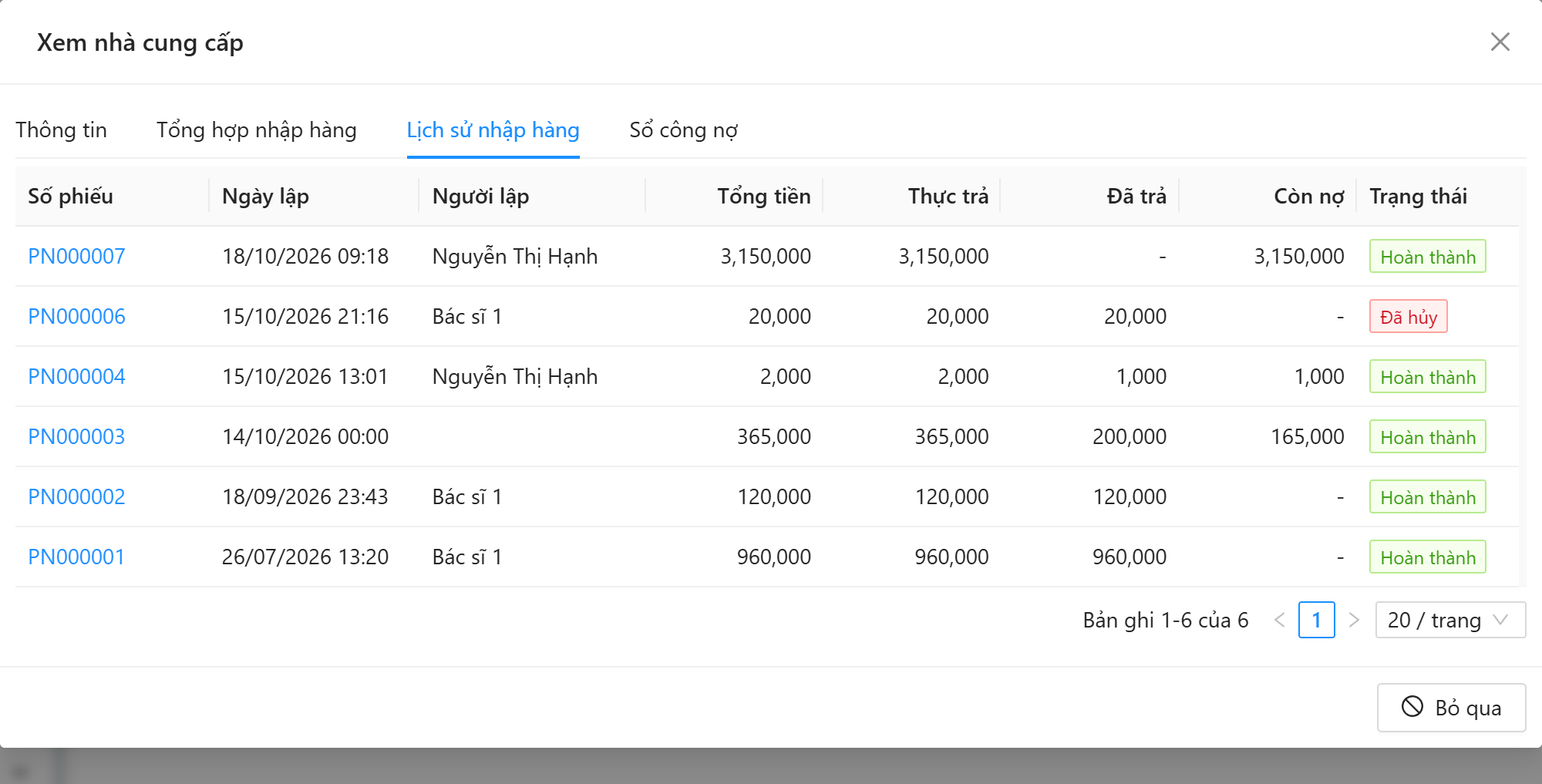Image resolution: width=1542 pixels, height=784 pixels.
Task: Click Bác sĩ 1 in PN000001 row
Action: 467,557
